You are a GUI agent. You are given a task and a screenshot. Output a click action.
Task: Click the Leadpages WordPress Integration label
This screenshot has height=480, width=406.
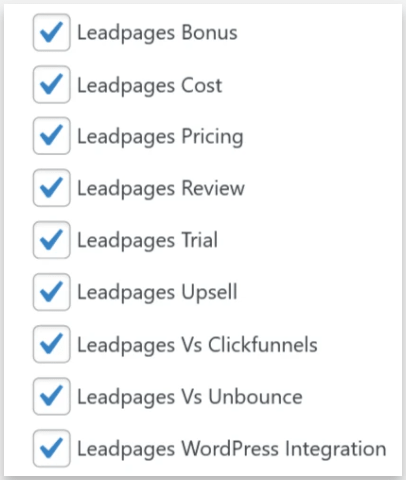coord(232,450)
